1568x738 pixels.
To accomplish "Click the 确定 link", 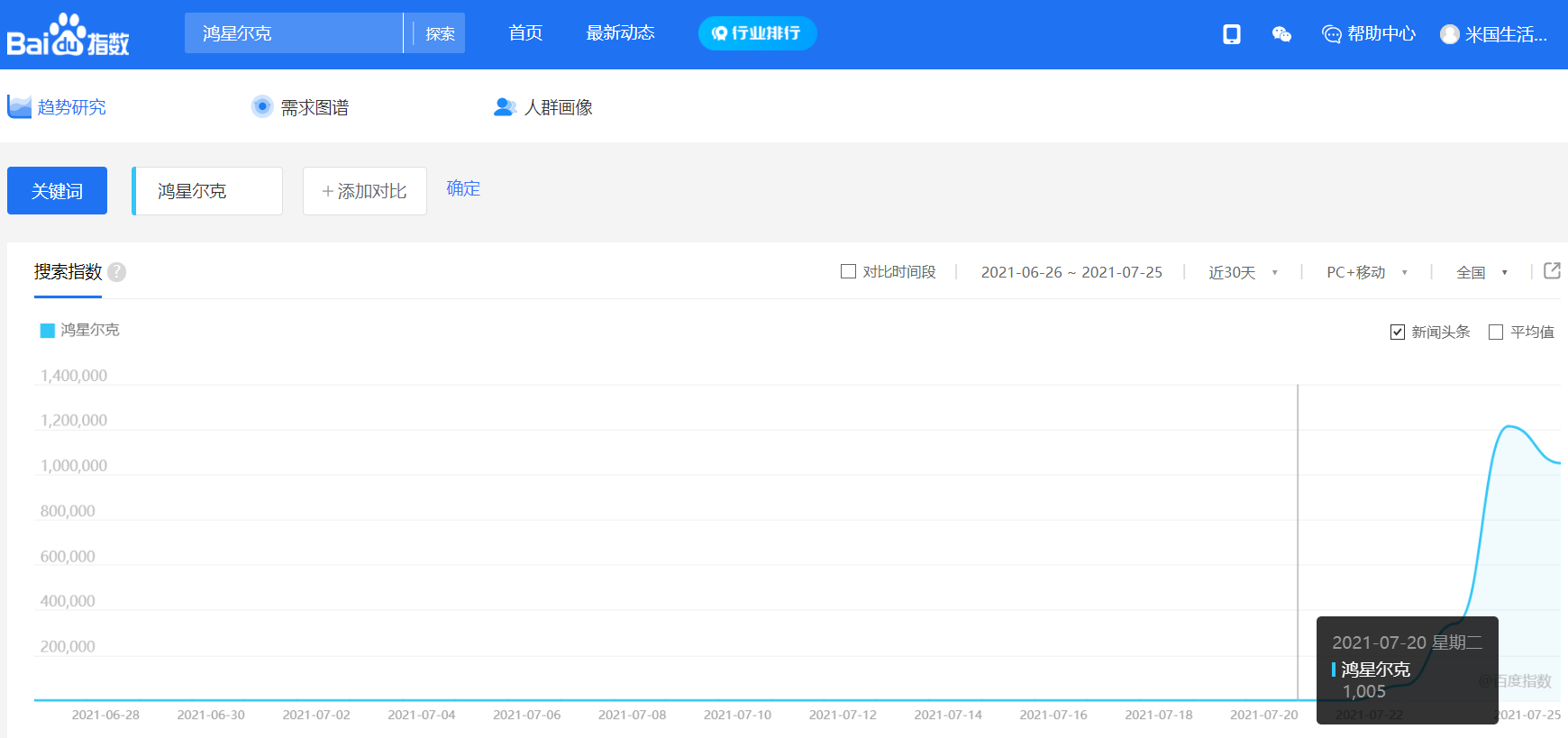I will coord(463,188).
